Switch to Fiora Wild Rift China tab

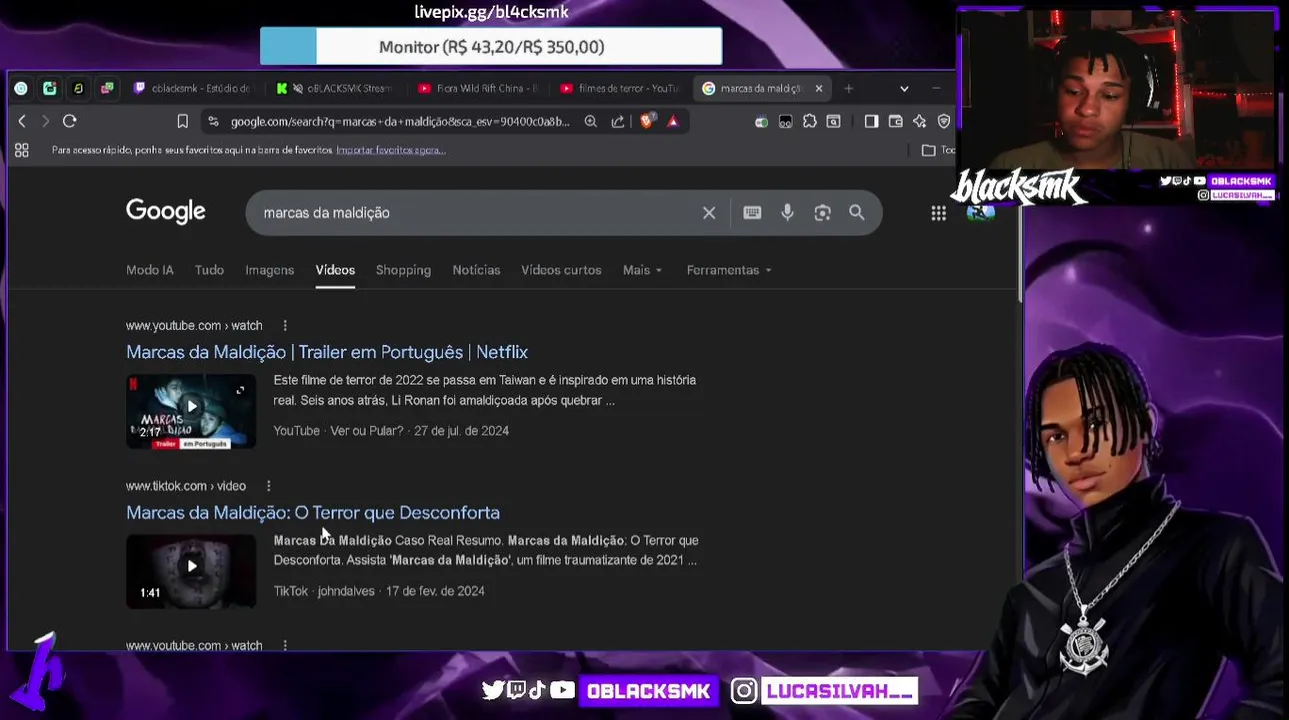point(477,88)
